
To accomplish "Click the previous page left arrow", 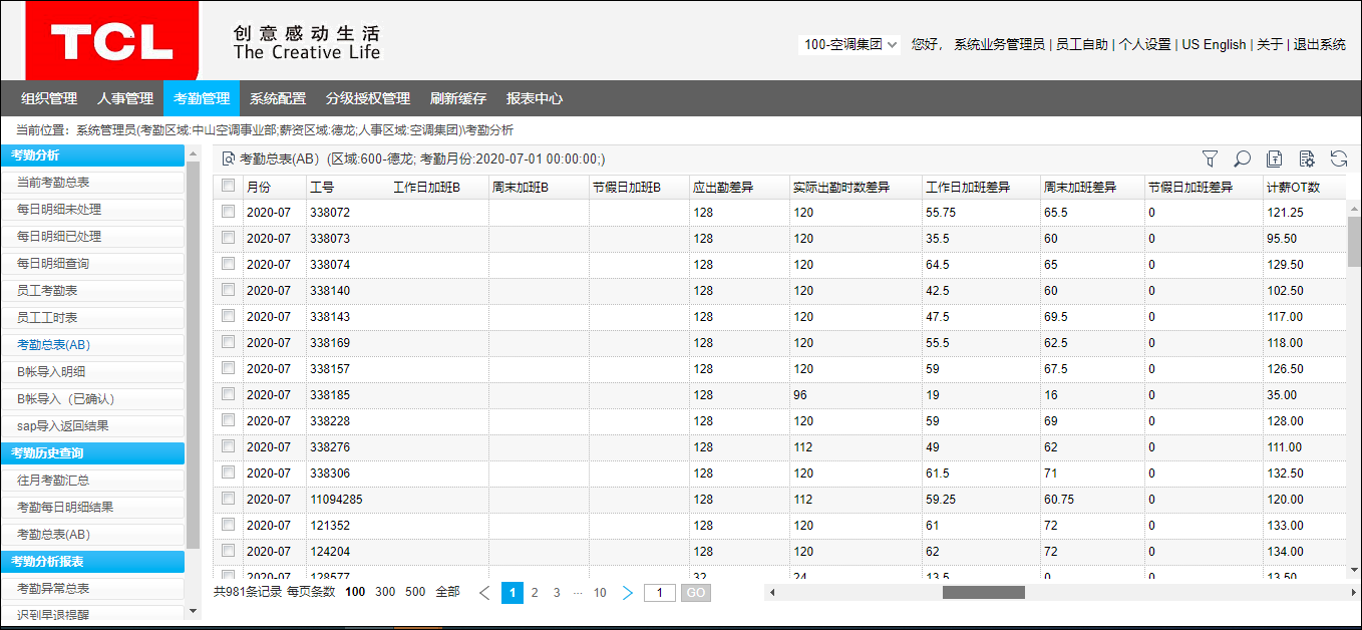I will click(485, 593).
